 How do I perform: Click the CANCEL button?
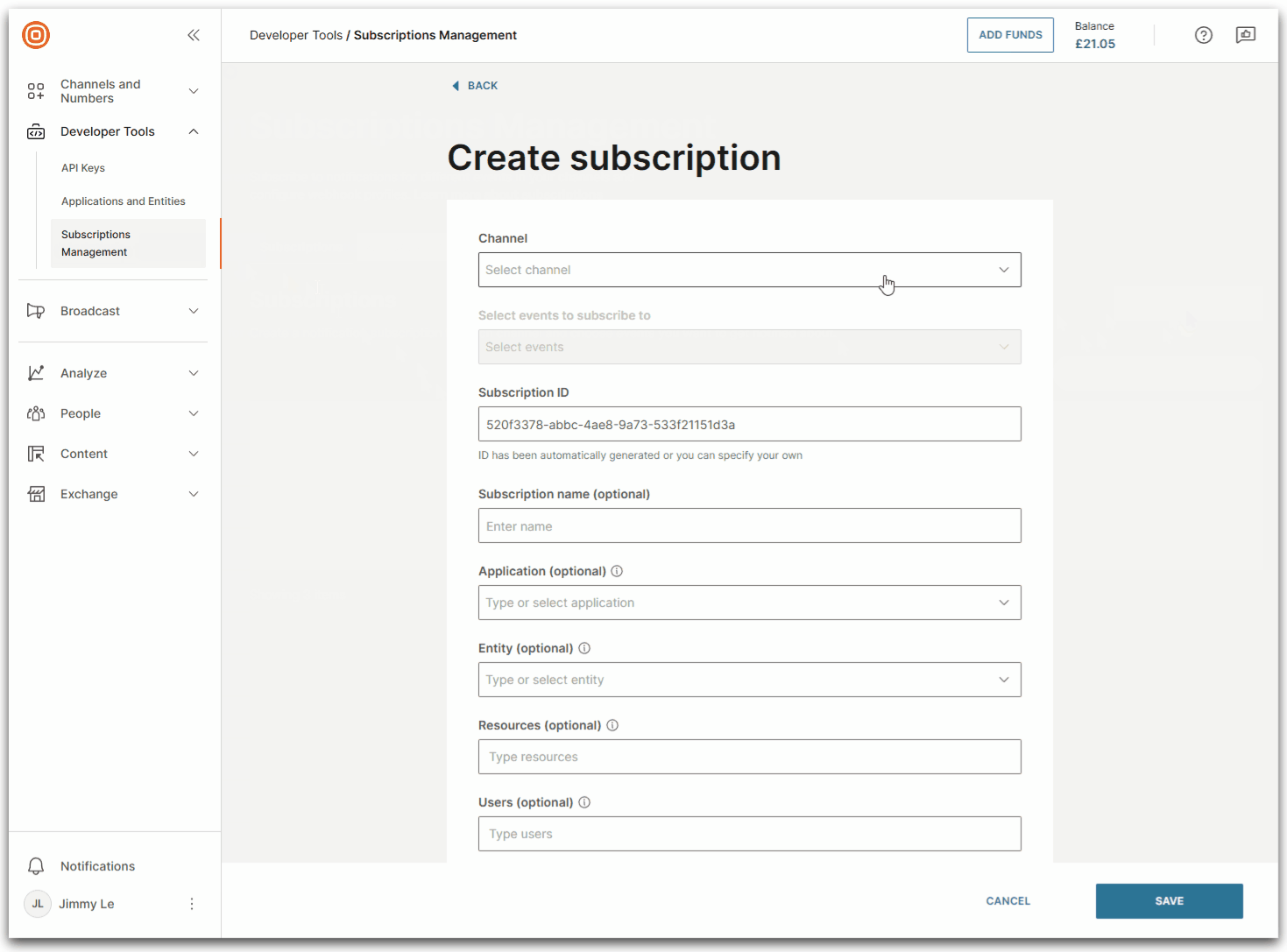point(1008,901)
